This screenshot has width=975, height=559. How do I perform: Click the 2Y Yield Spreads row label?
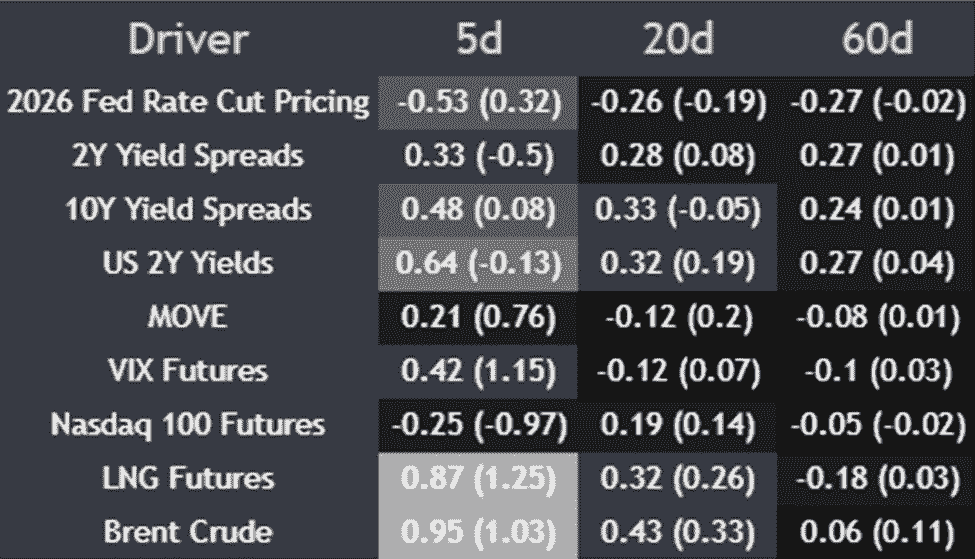pos(188,156)
